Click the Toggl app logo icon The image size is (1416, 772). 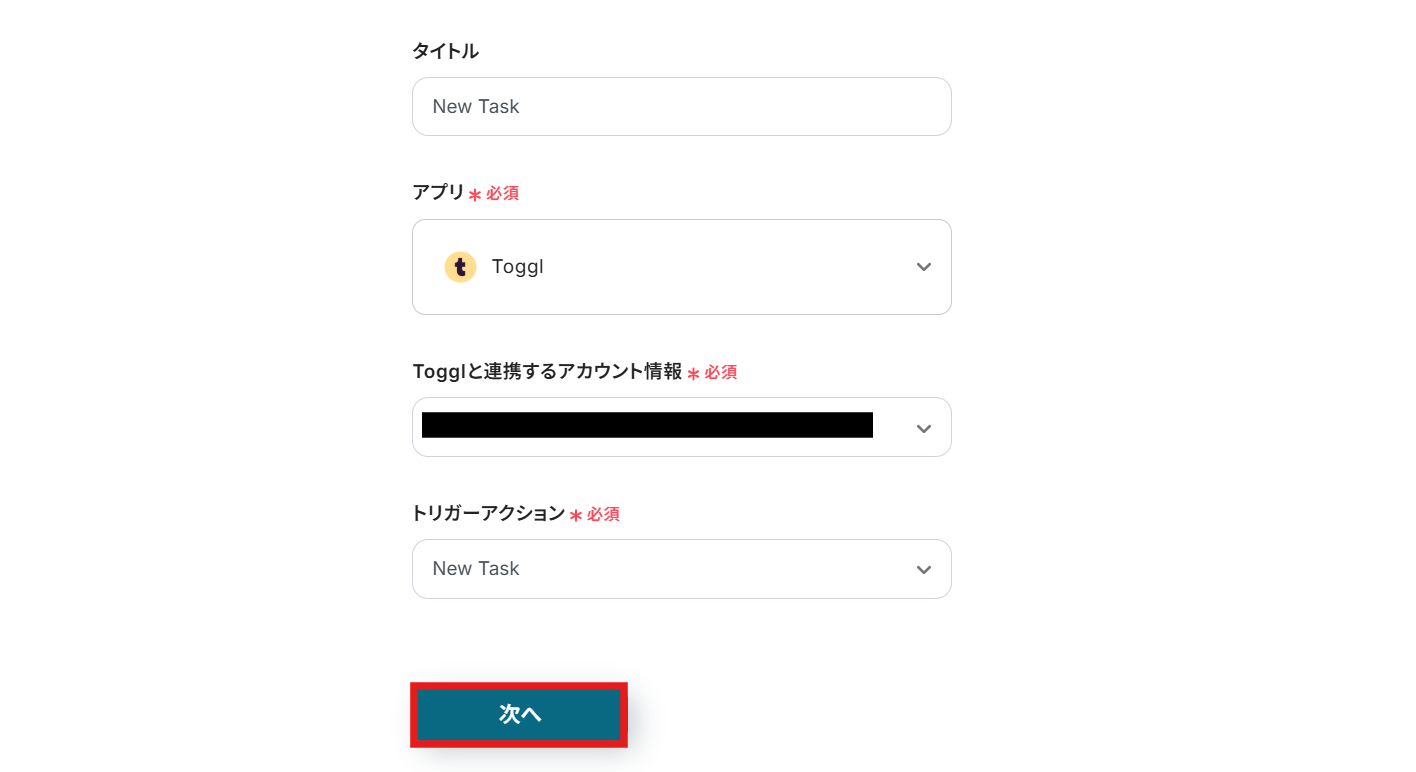tap(460, 267)
